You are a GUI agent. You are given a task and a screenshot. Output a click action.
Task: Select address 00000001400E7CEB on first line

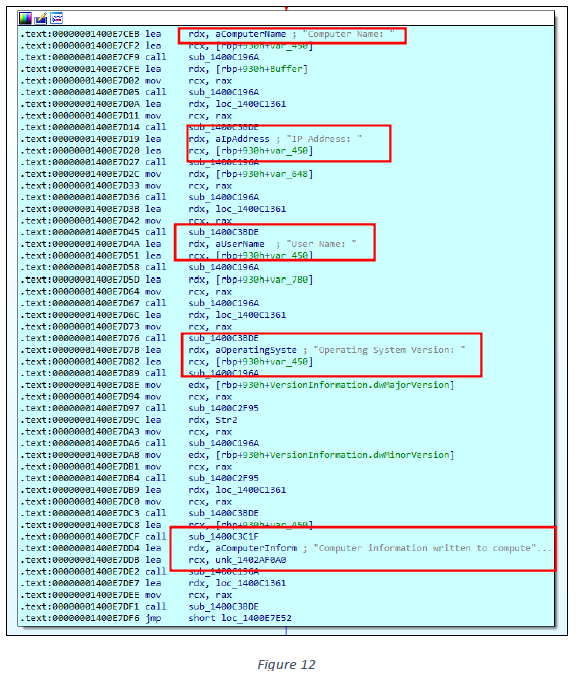[96, 34]
